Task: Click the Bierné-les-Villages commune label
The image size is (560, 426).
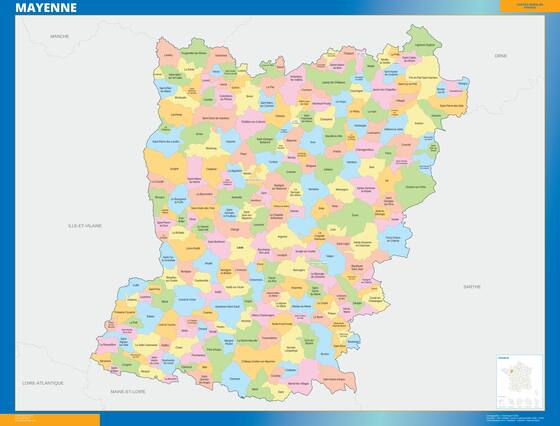Action: click(299, 383)
